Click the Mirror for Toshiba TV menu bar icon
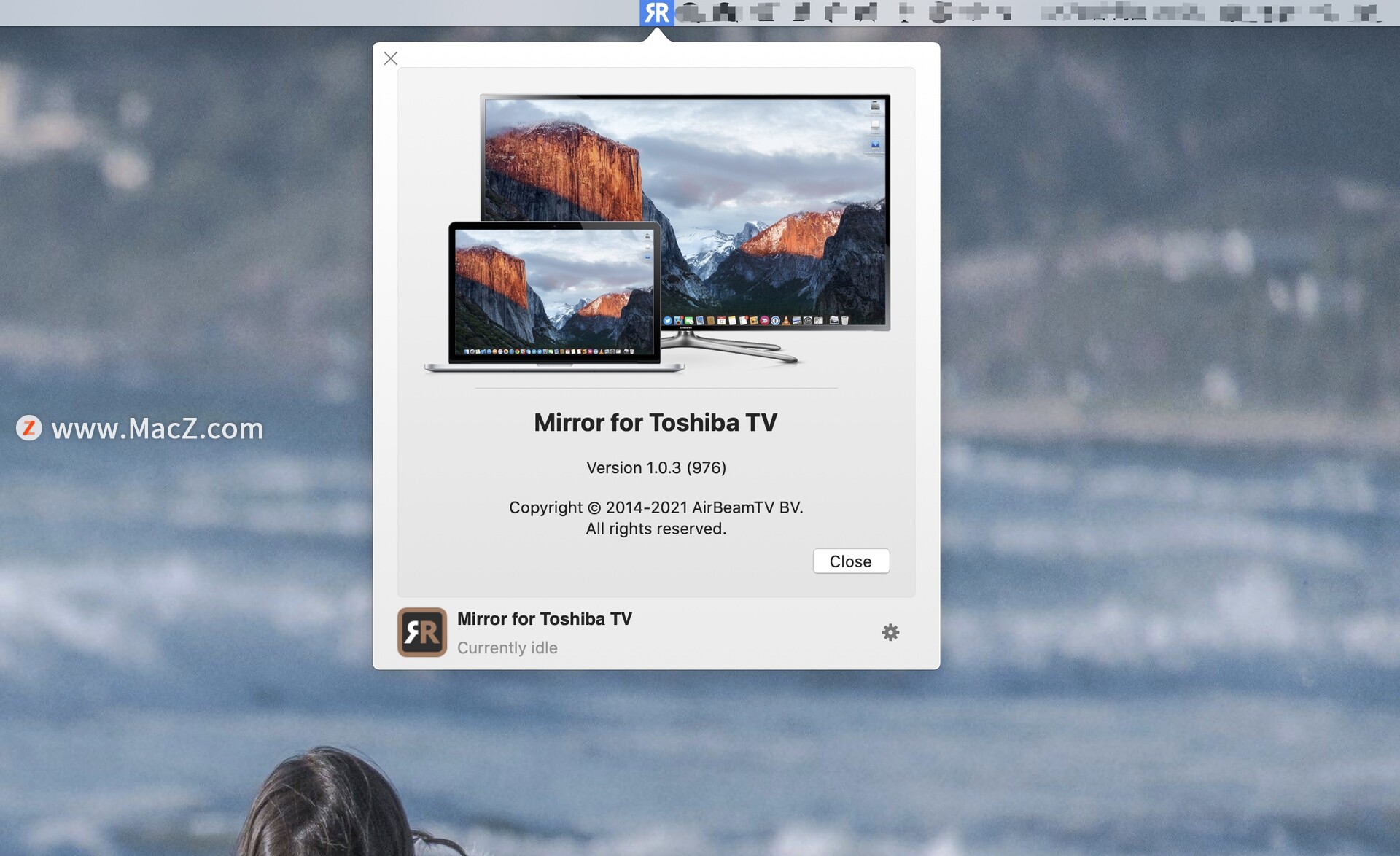The width and height of the screenshot is (1400, 856). coord(656,12)
